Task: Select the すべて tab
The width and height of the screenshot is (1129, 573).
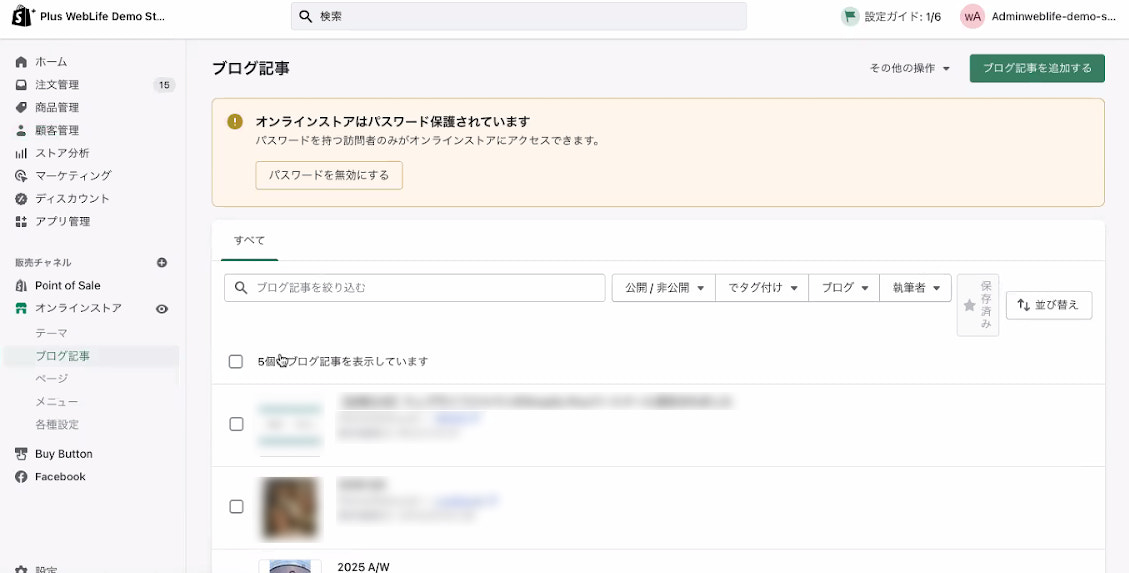Action: [250, 240]
